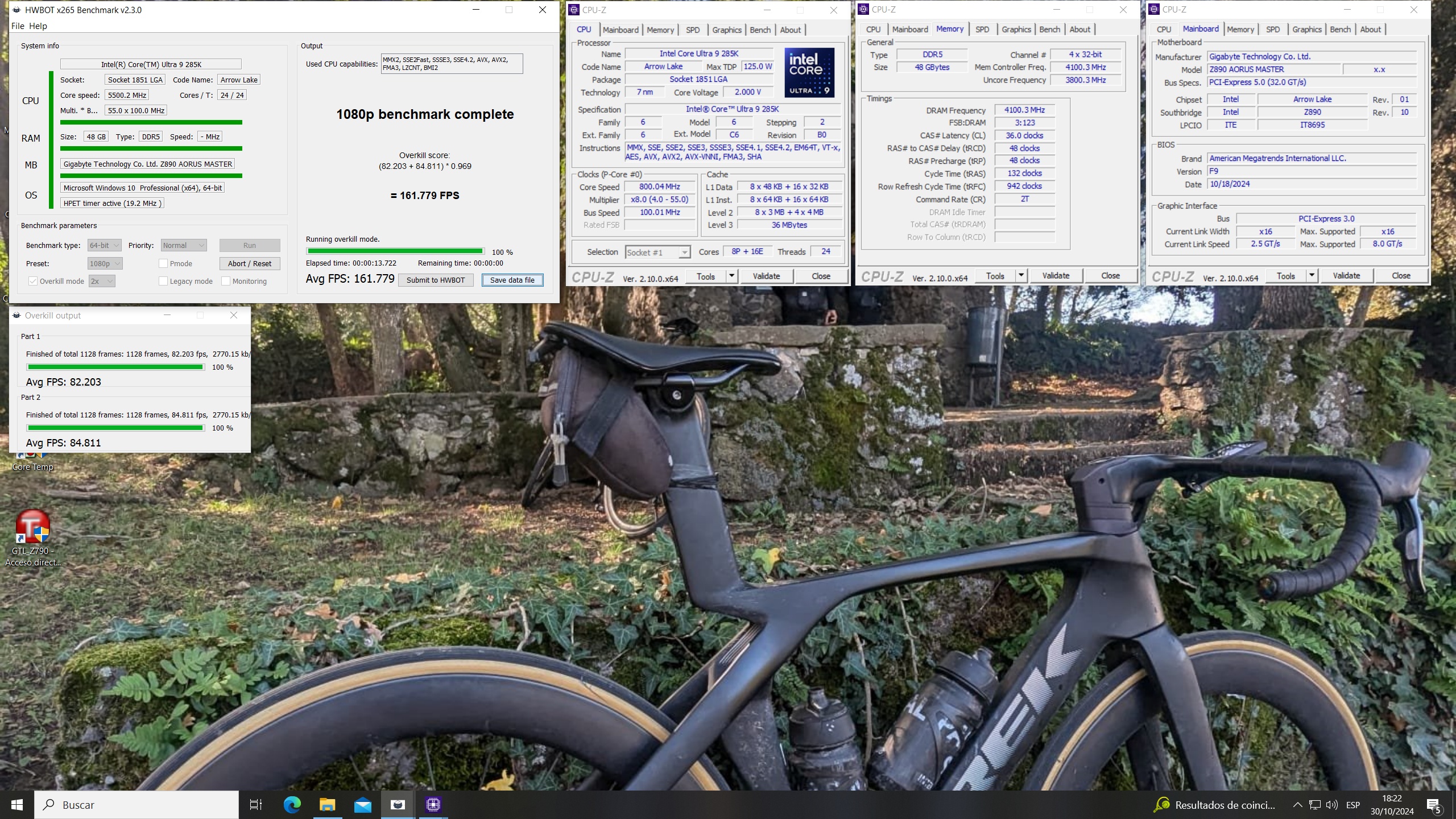Expand Tools arrow in CPU tab window
The image size is (1456, 819).
coord(731,276)
